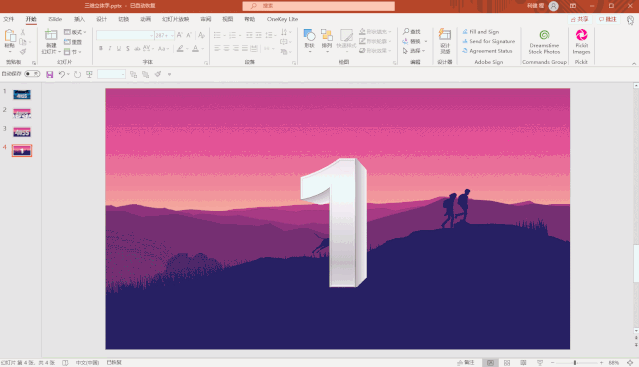Image resolution: width=639 pixels, height=367 pixels.
Task: Click Dreamstime Stock Photos icon
Action: point(544,35)
